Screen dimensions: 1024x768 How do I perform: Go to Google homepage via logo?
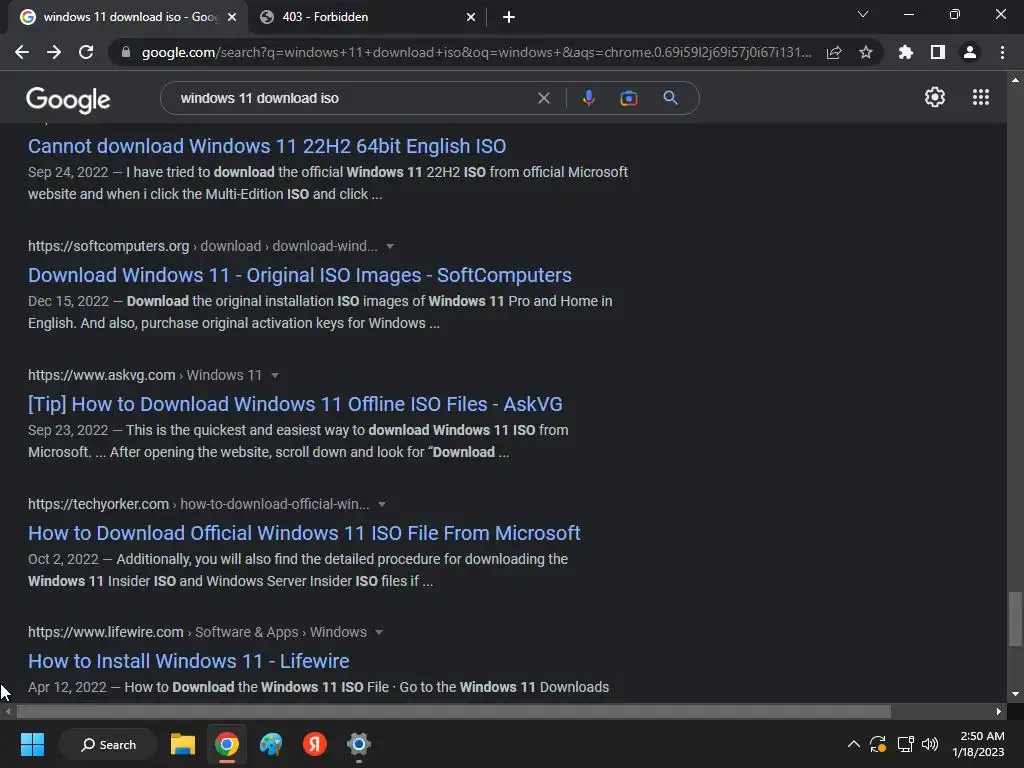68,99
